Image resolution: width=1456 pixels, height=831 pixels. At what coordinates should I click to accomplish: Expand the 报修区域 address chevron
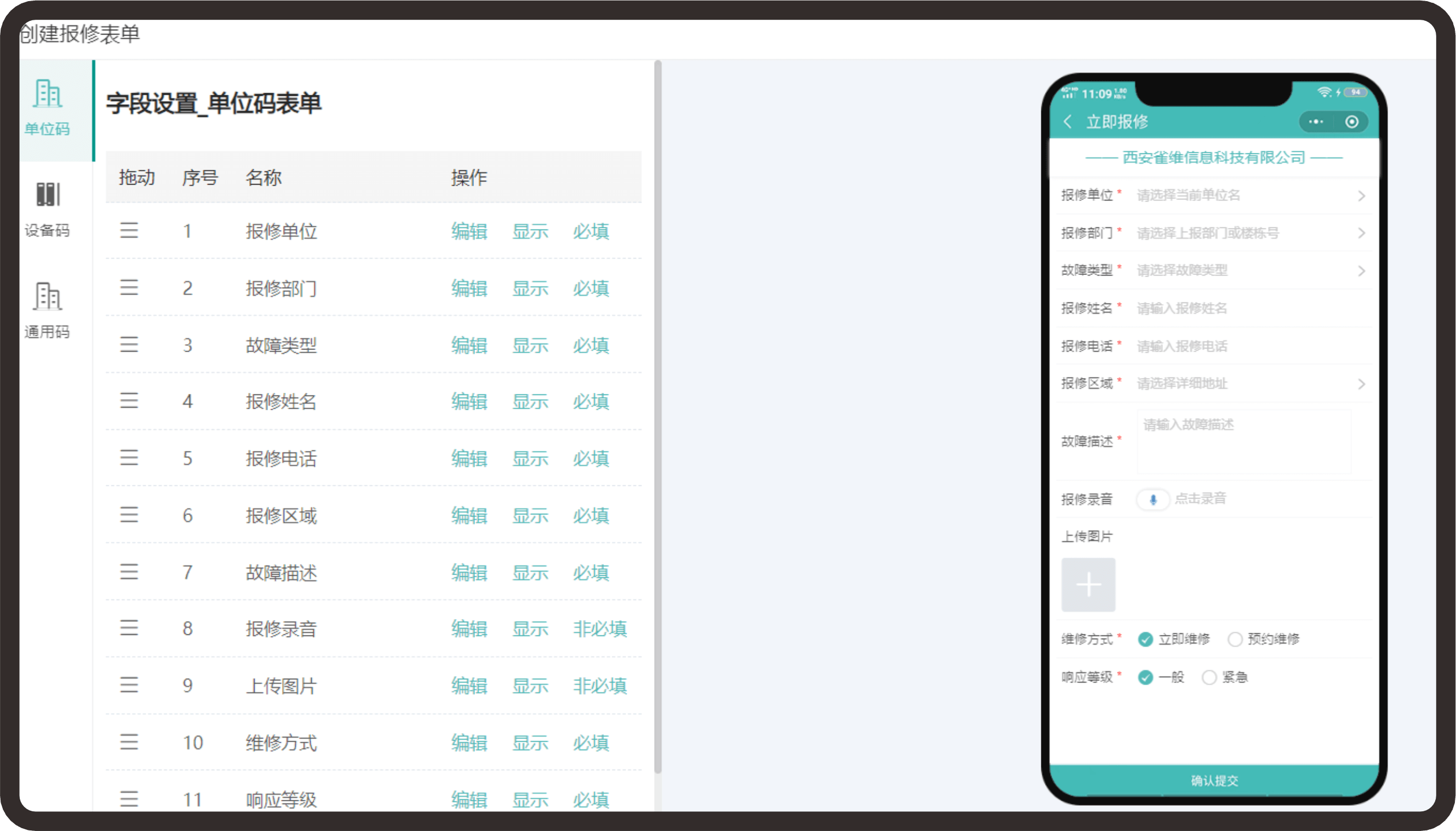(x=1361, y=384)
